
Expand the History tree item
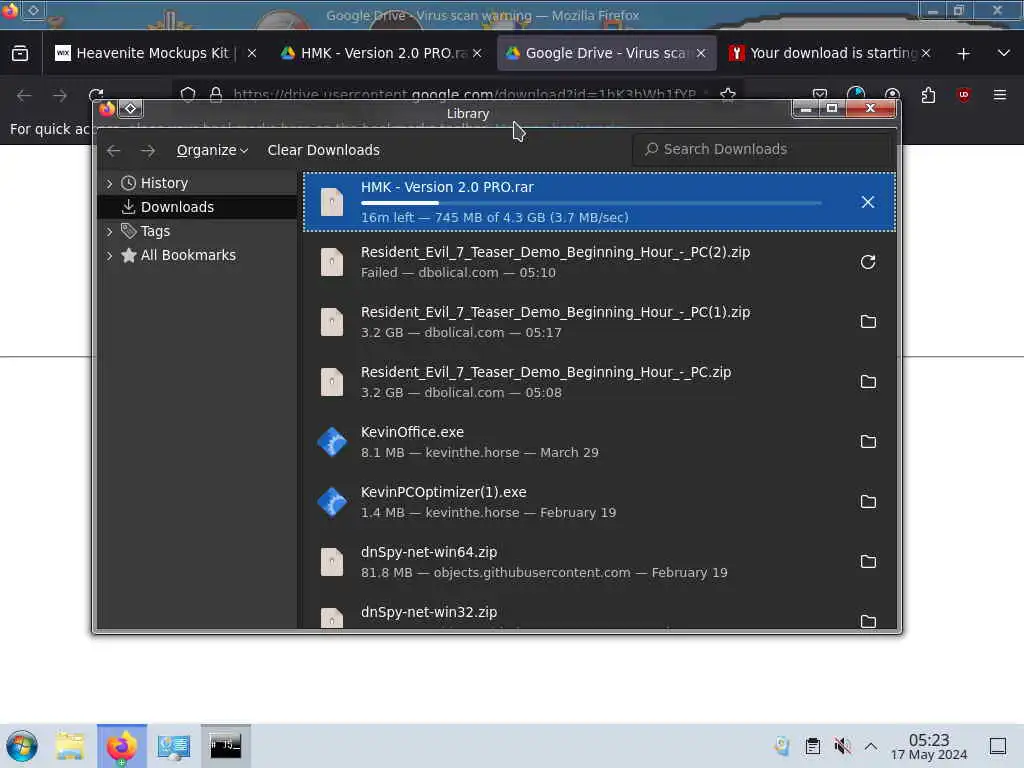coord(109,184)
